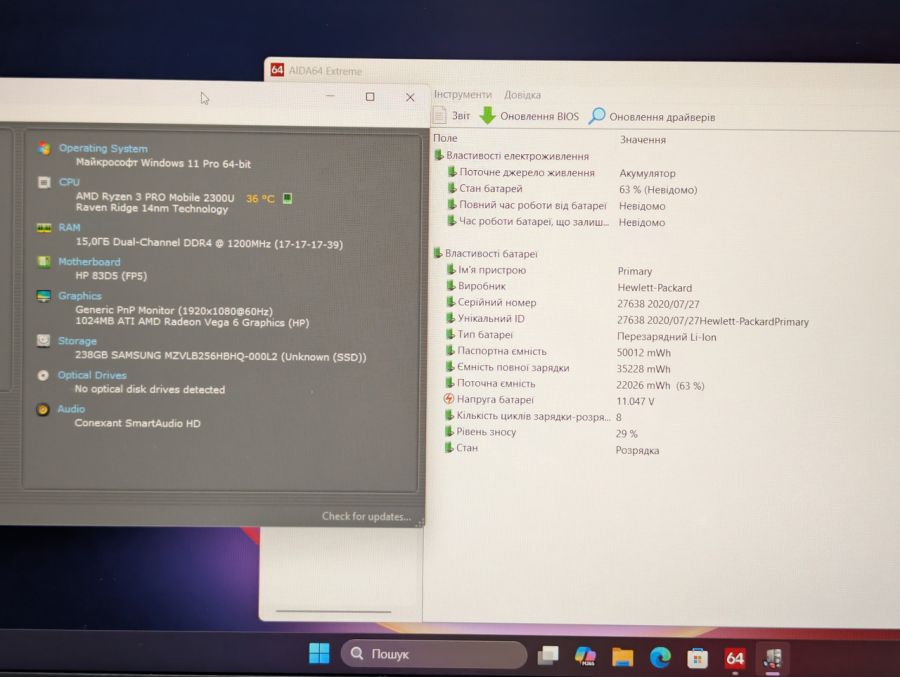Click the 36 °C CPU temperature value
This screenshot has height=677, width=900.
pyautogui.click(x=261, y=199)
